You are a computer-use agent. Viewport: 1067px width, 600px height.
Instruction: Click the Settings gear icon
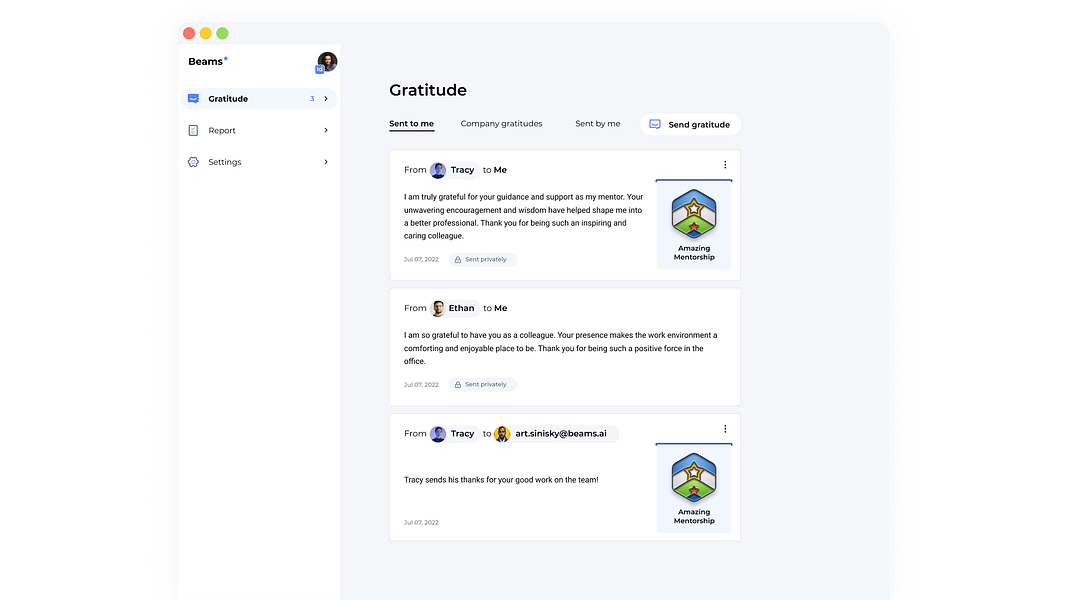coord(193,162)
